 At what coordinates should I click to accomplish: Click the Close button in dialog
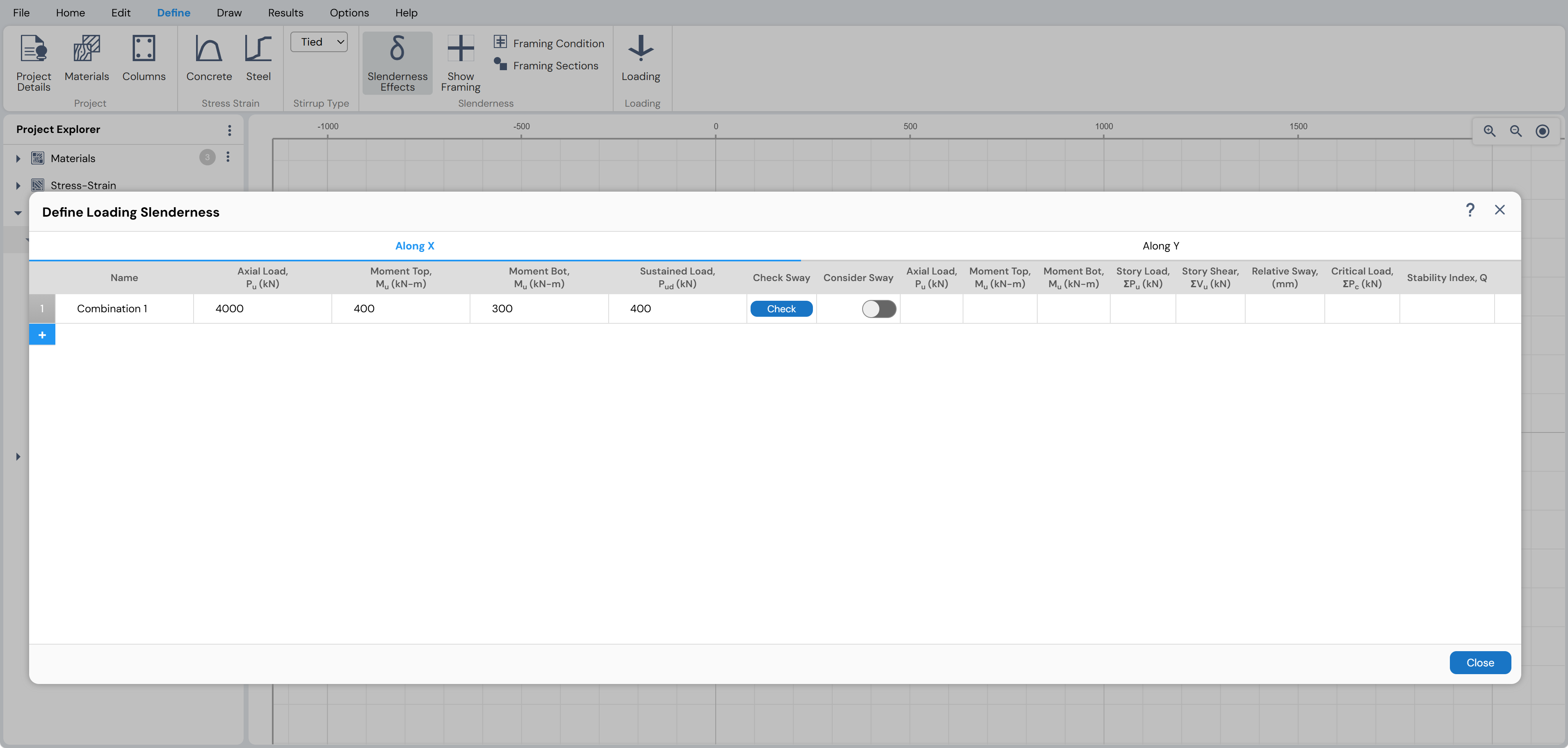click(x=1480, y=663)
